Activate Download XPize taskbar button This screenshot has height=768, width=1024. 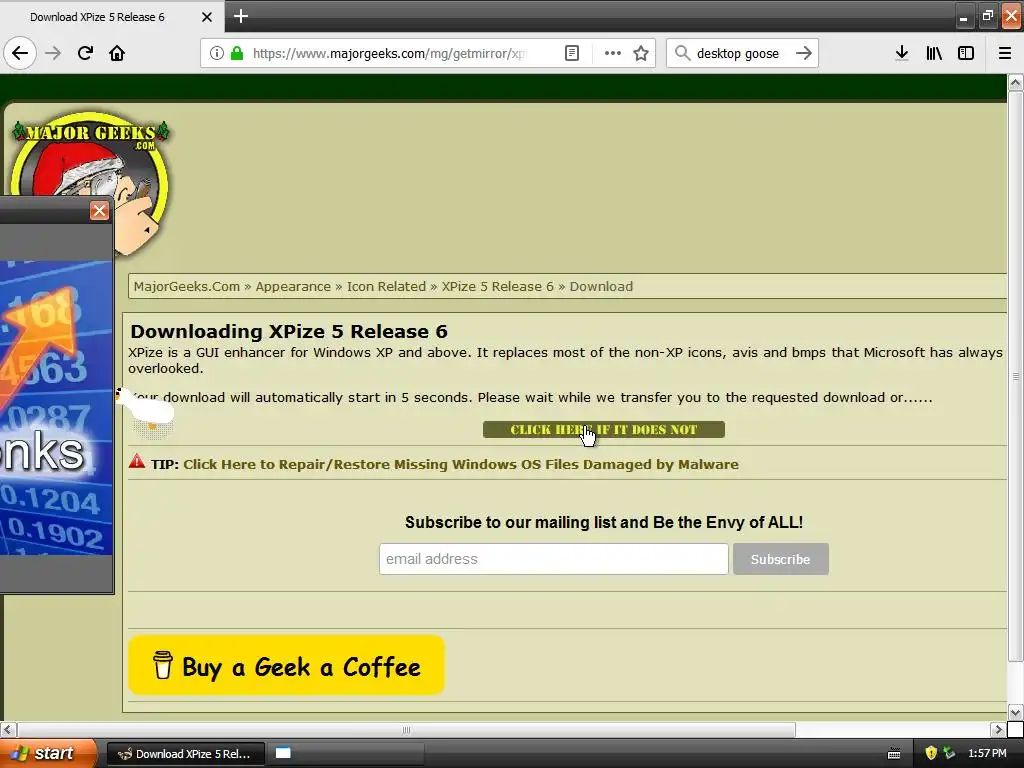click(x=185, y=754)
